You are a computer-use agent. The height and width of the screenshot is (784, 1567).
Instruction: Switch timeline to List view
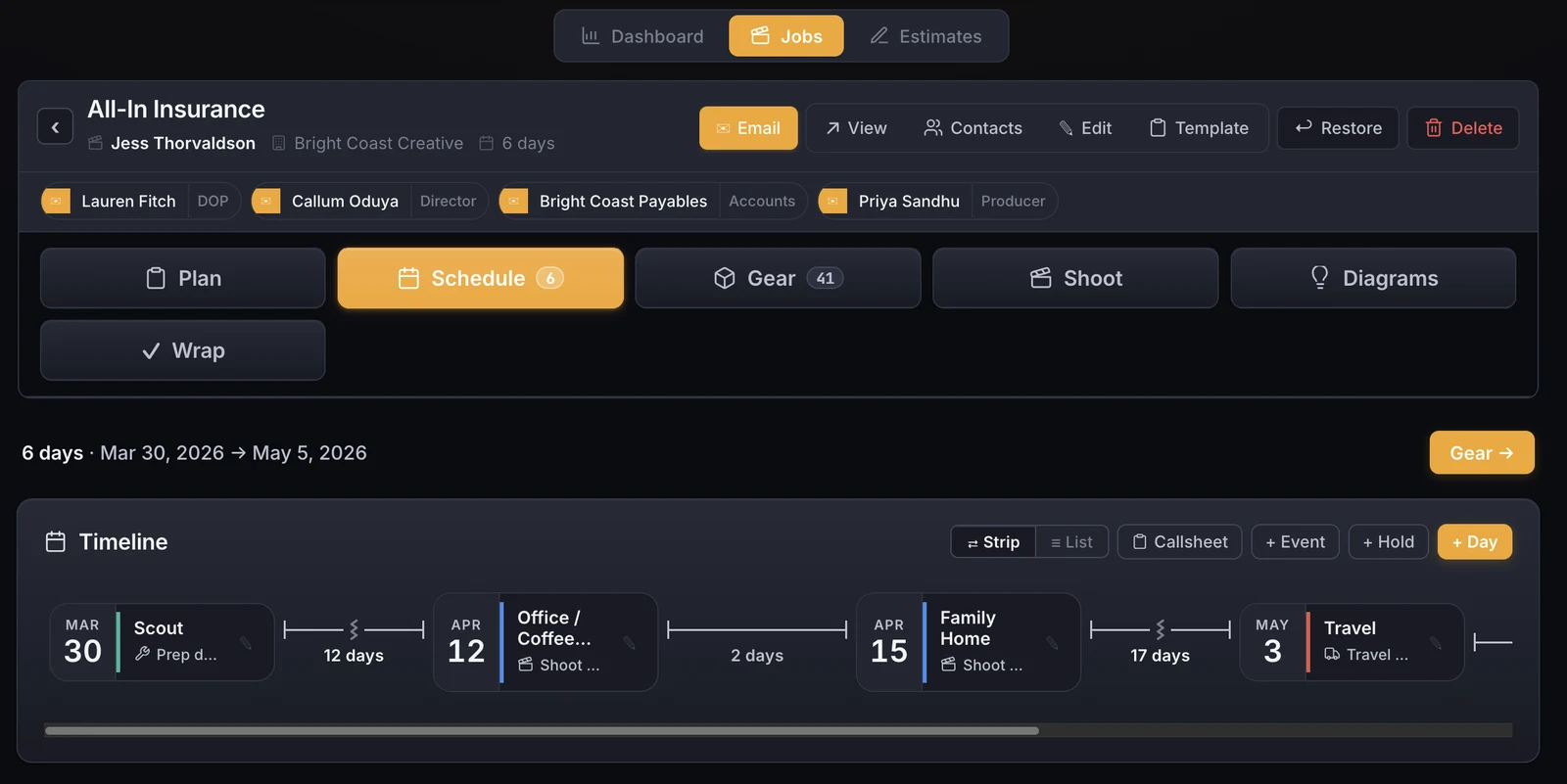coord(1071,542)
